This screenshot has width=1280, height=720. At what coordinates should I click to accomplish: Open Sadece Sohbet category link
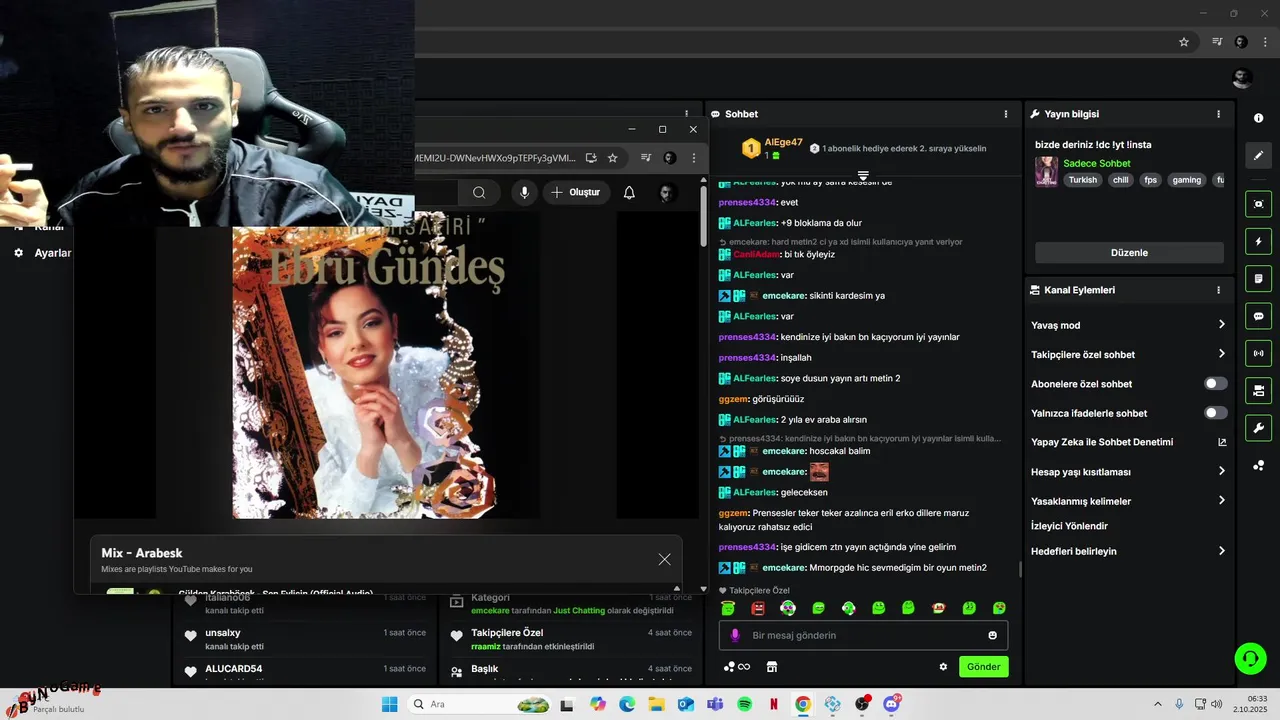point(1096,163)
